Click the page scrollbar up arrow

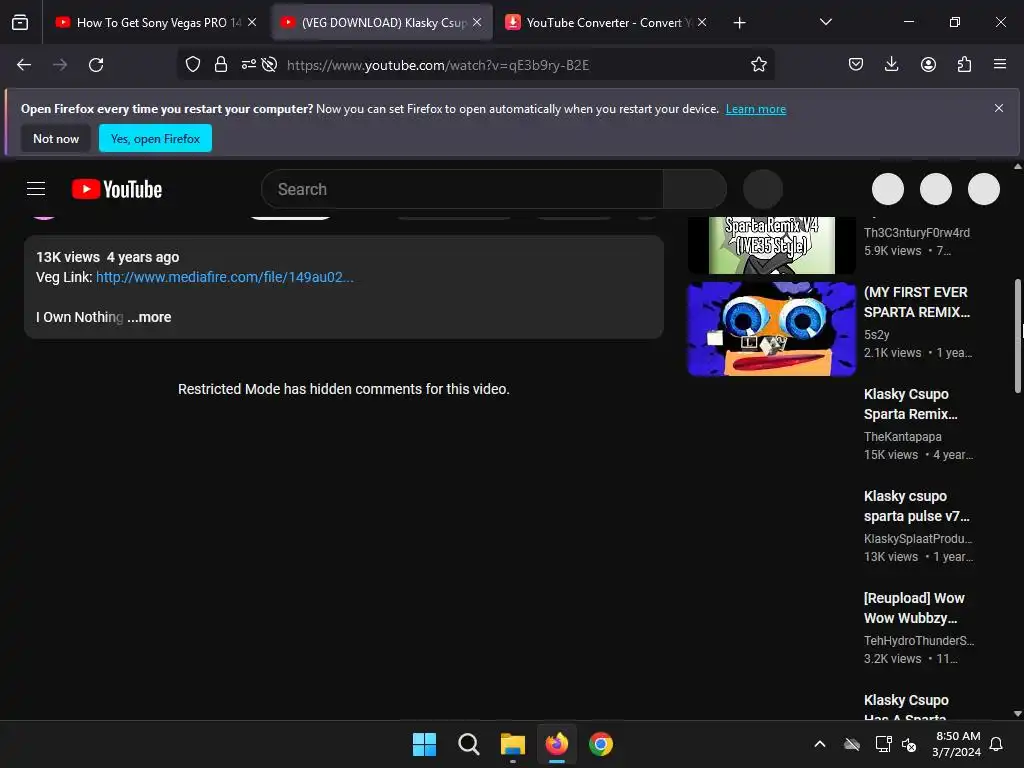coord(1017,167)
